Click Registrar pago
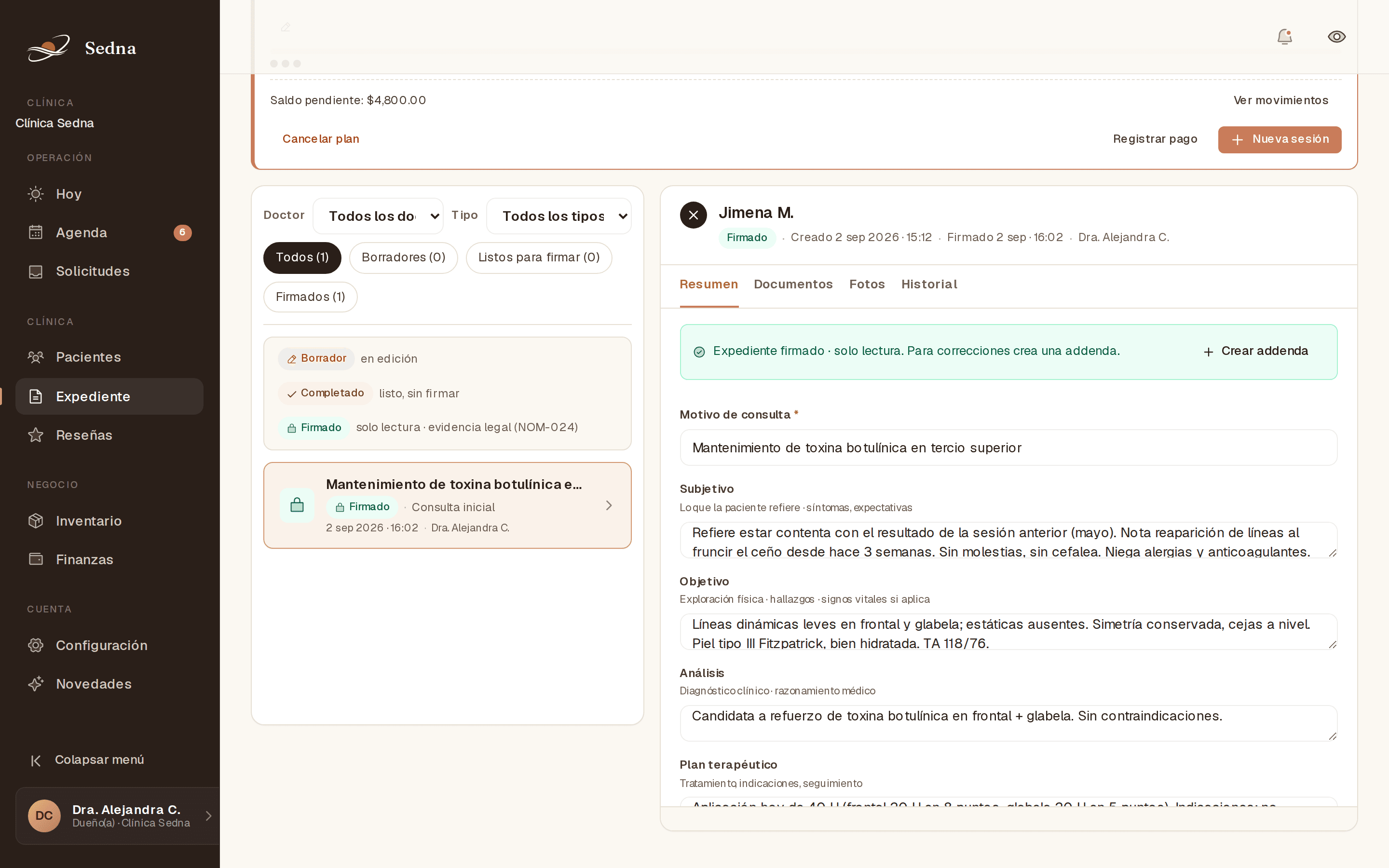This screenshot has height=868, width=1389. [x=1155, y=139]
